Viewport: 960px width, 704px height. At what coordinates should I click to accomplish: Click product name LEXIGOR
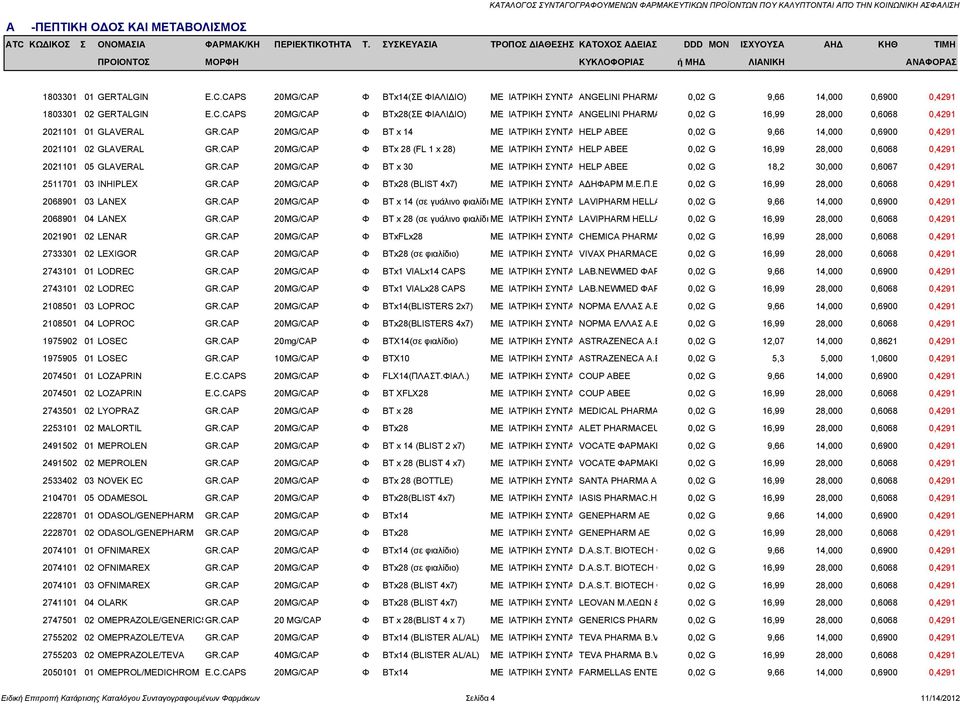coord(117,254)
